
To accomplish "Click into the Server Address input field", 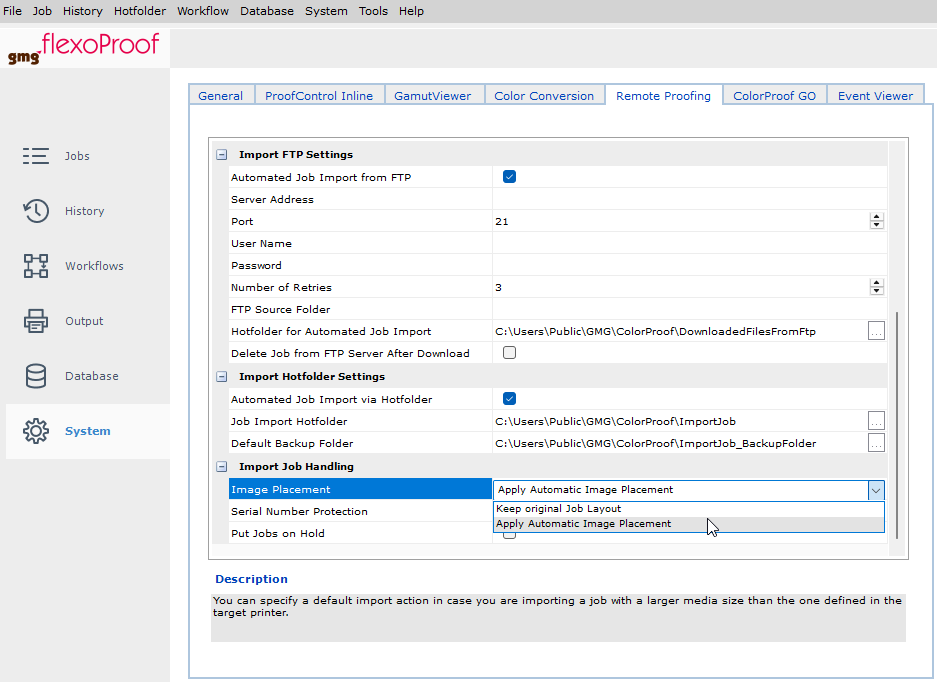I will tap(650, 199).
